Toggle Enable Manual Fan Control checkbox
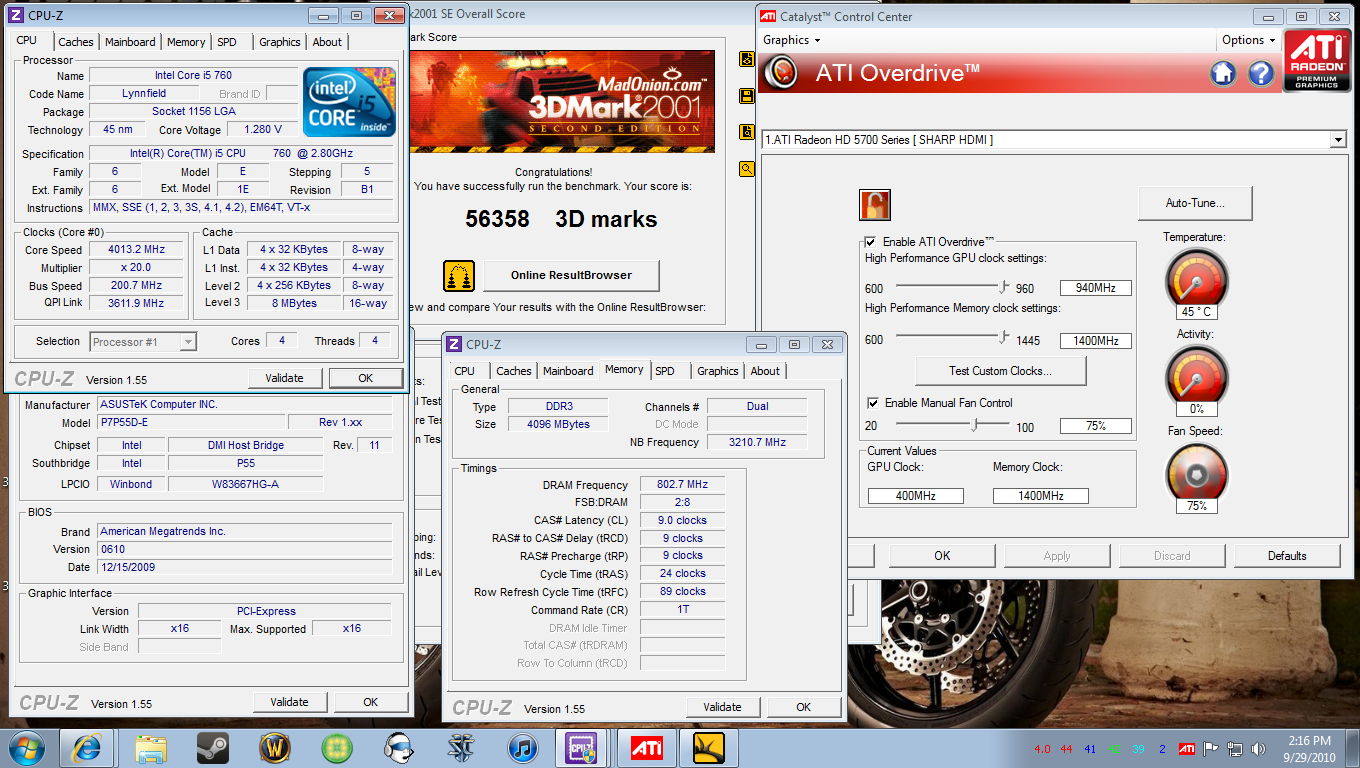The image size is (1360, 768). click(x=873, y=403)
